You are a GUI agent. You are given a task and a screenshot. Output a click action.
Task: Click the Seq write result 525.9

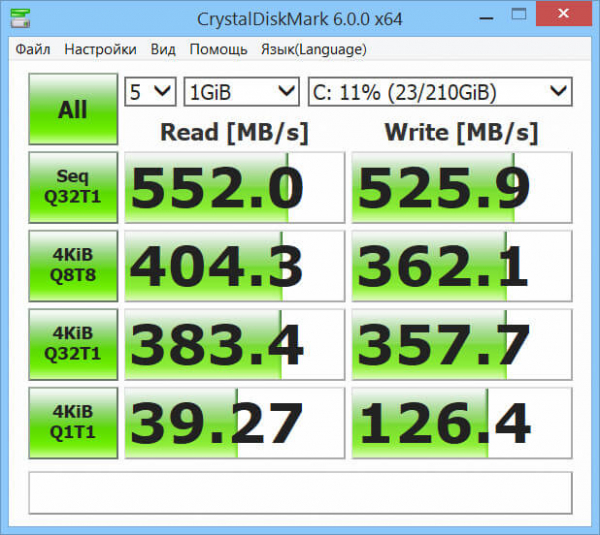click(x=462, y=188)
